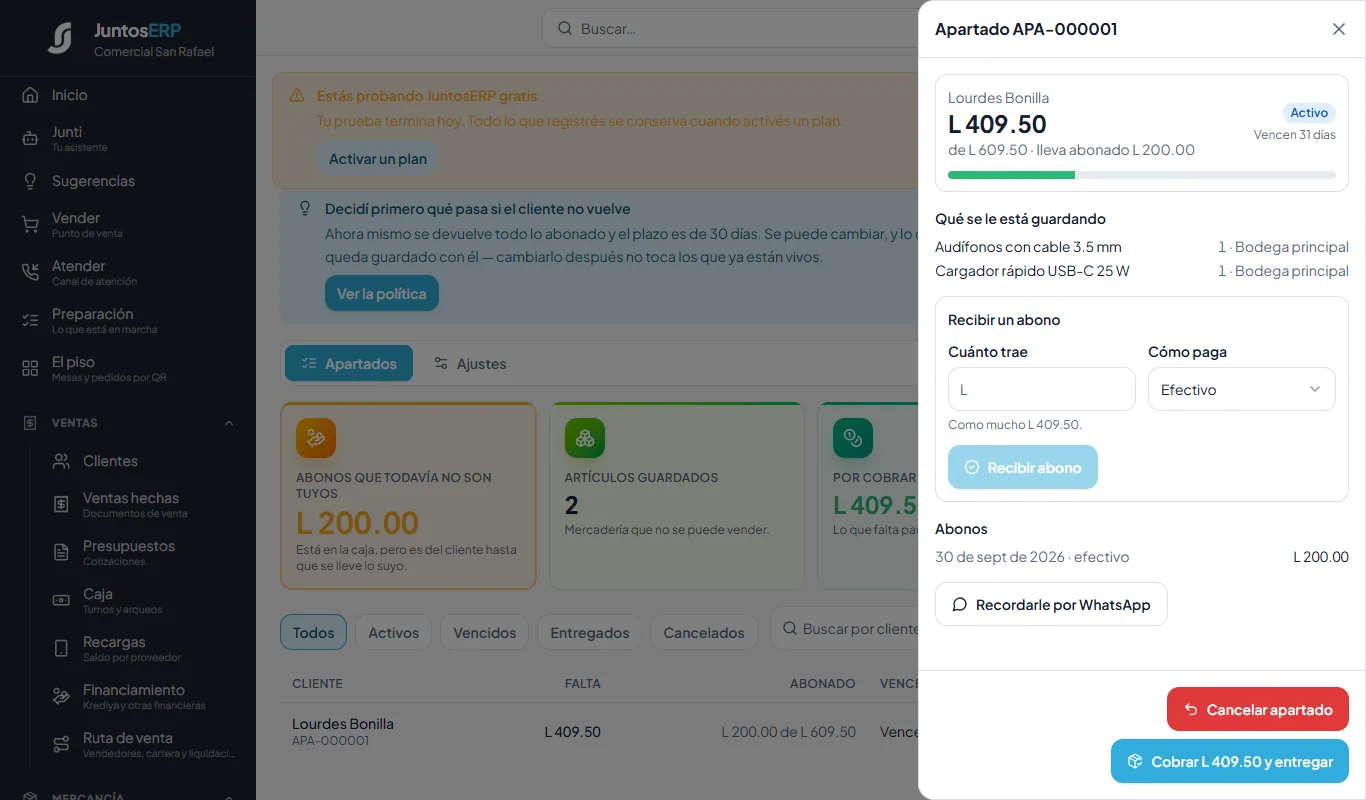Open Atender via the phone icon

pos(30,272)
